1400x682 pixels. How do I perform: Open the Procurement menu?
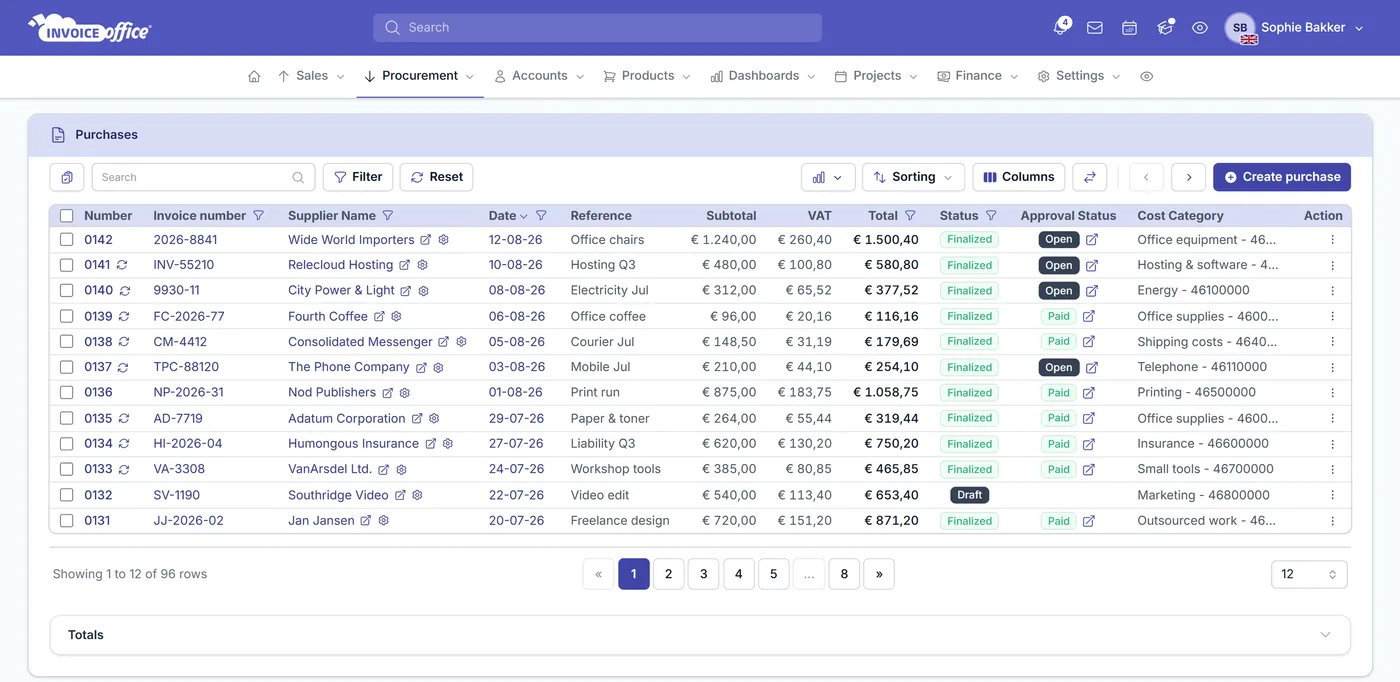tap(420, 76)
